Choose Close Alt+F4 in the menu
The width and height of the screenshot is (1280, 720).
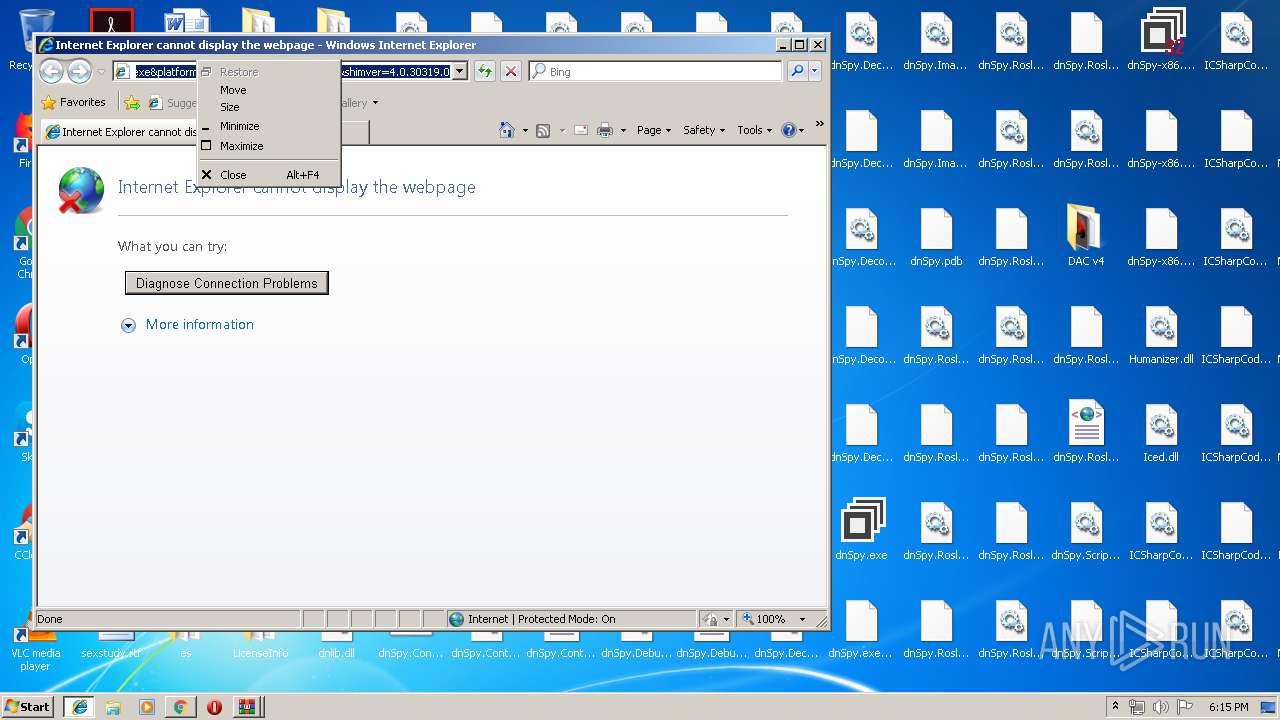[269, 175]
